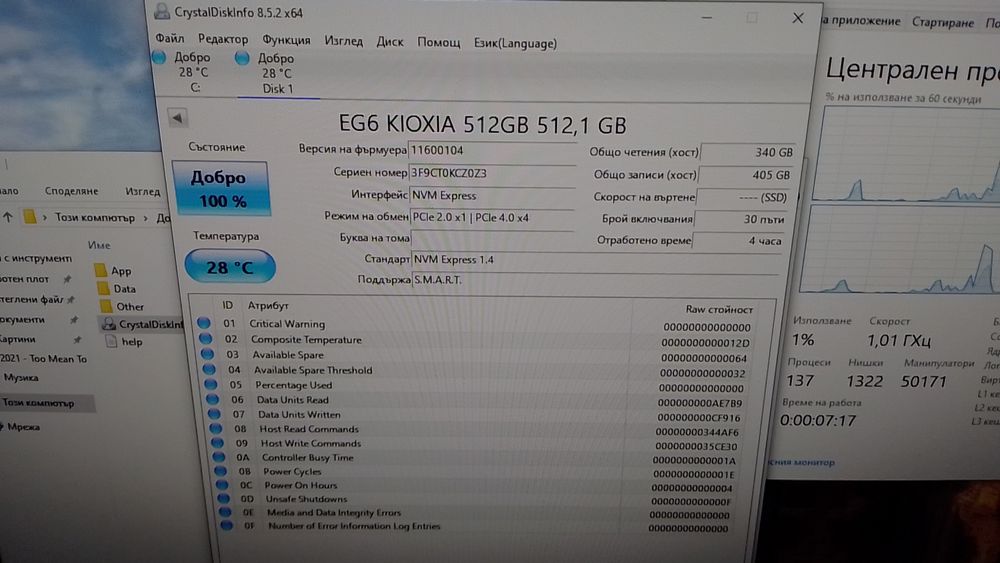Screen dimensions: 1000x563
Task: Select the Critical Warning attribute name
Action: point(287,324)
